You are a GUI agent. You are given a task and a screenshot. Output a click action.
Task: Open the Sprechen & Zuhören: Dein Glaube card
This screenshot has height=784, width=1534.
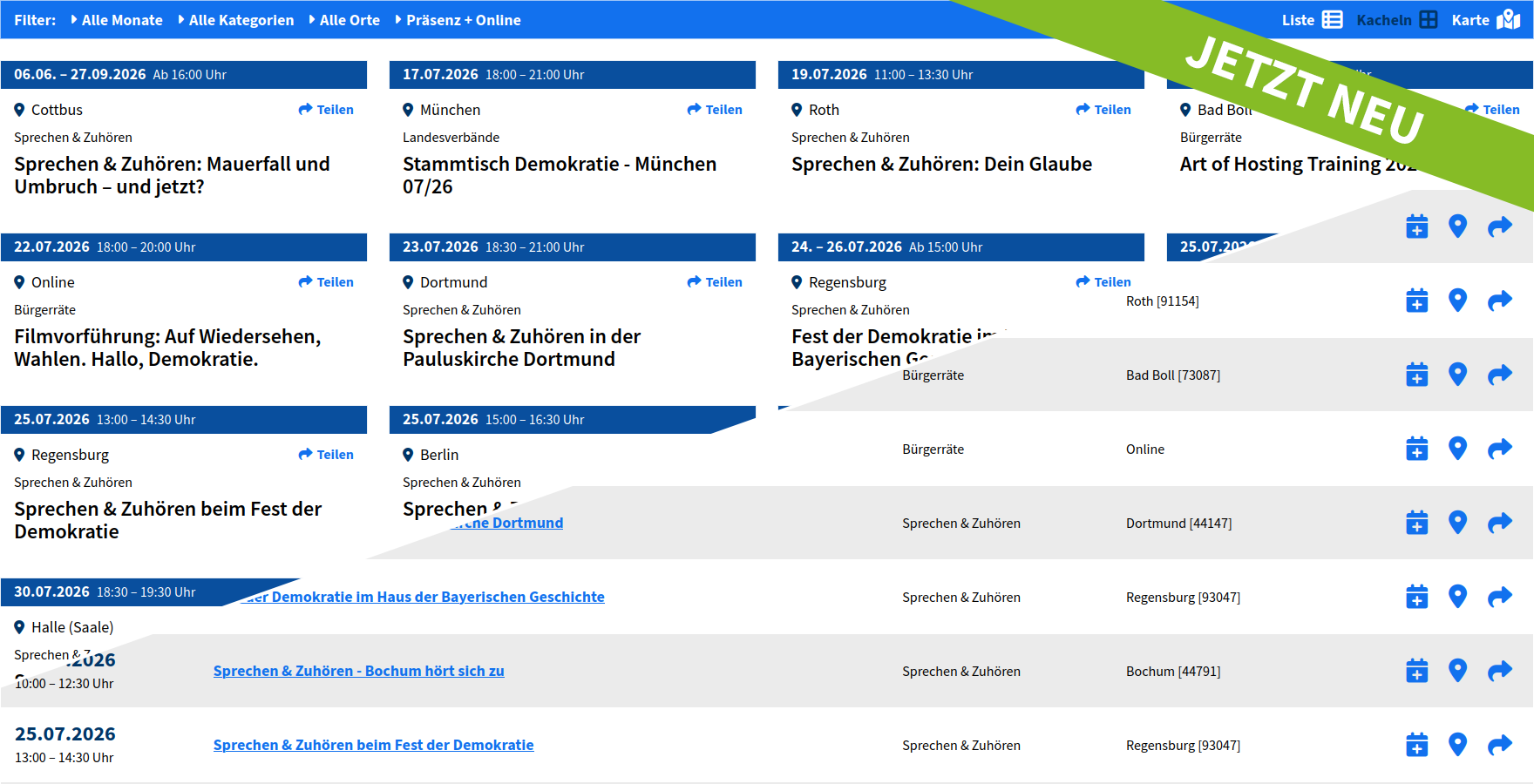point(941,164)
